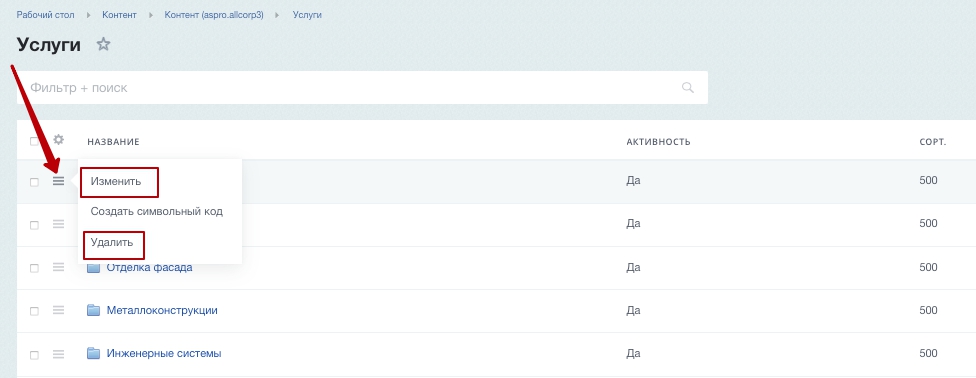Go to Контент breadcrumb link

pos(120,15)
